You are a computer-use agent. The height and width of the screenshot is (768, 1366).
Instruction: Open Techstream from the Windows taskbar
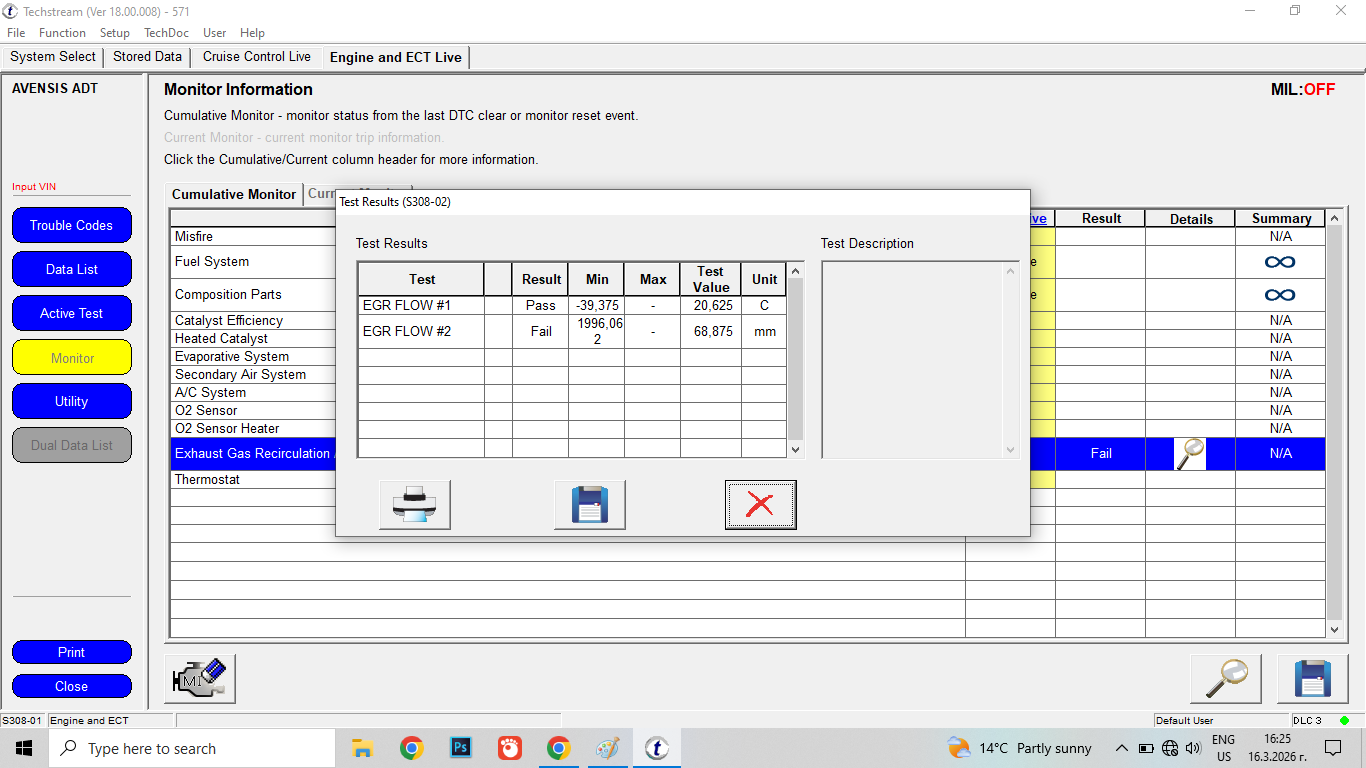coord(656,748)
